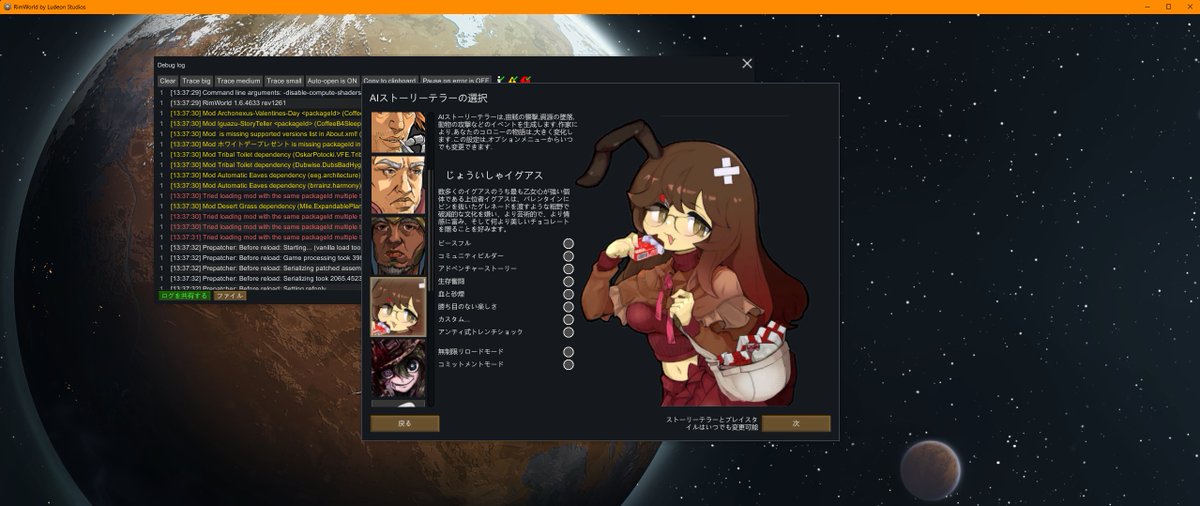
Task: Select the Serializing patched assembly log entry
Action: [260, 268]
